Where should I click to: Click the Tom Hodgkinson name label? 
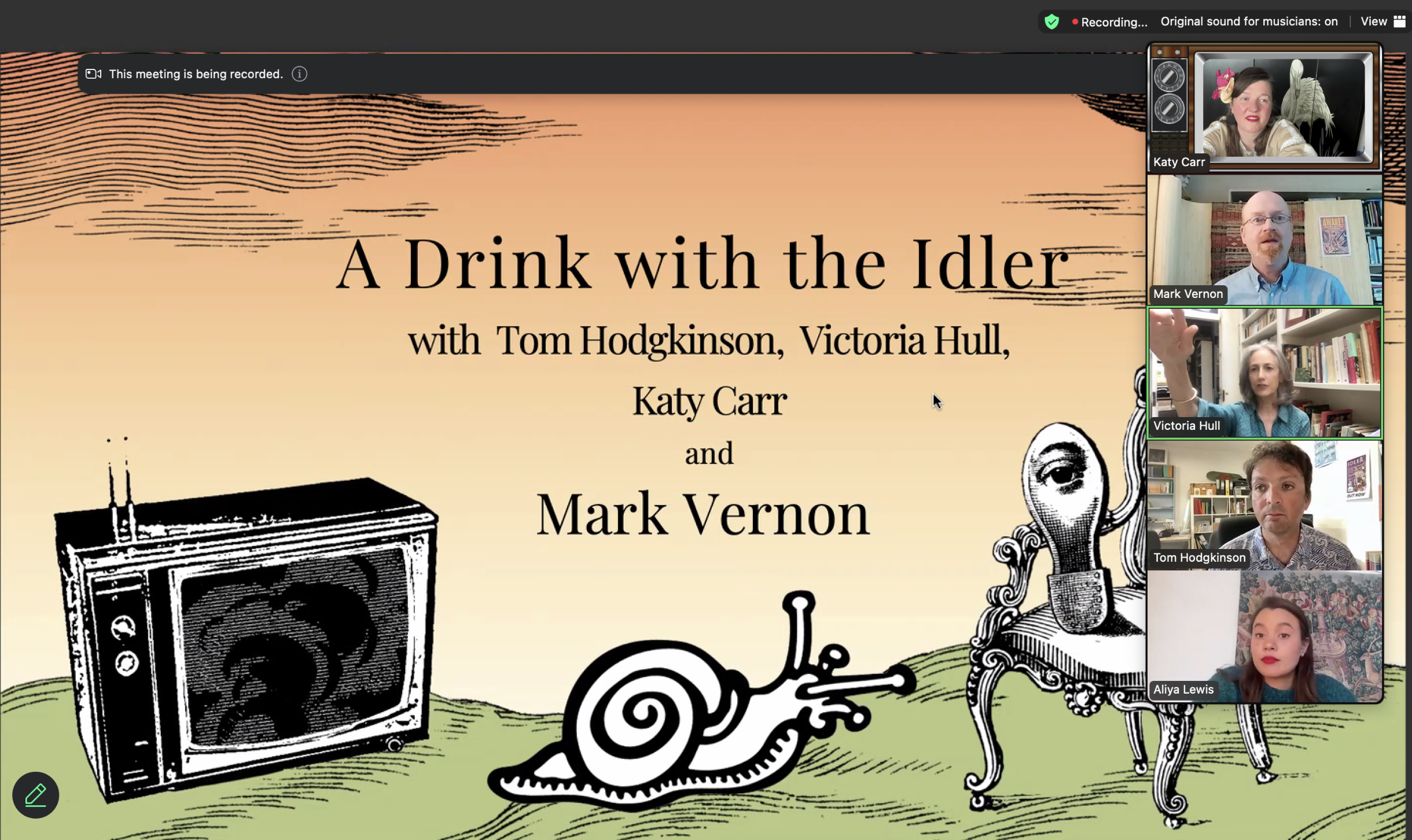[x=1199, y=558]
